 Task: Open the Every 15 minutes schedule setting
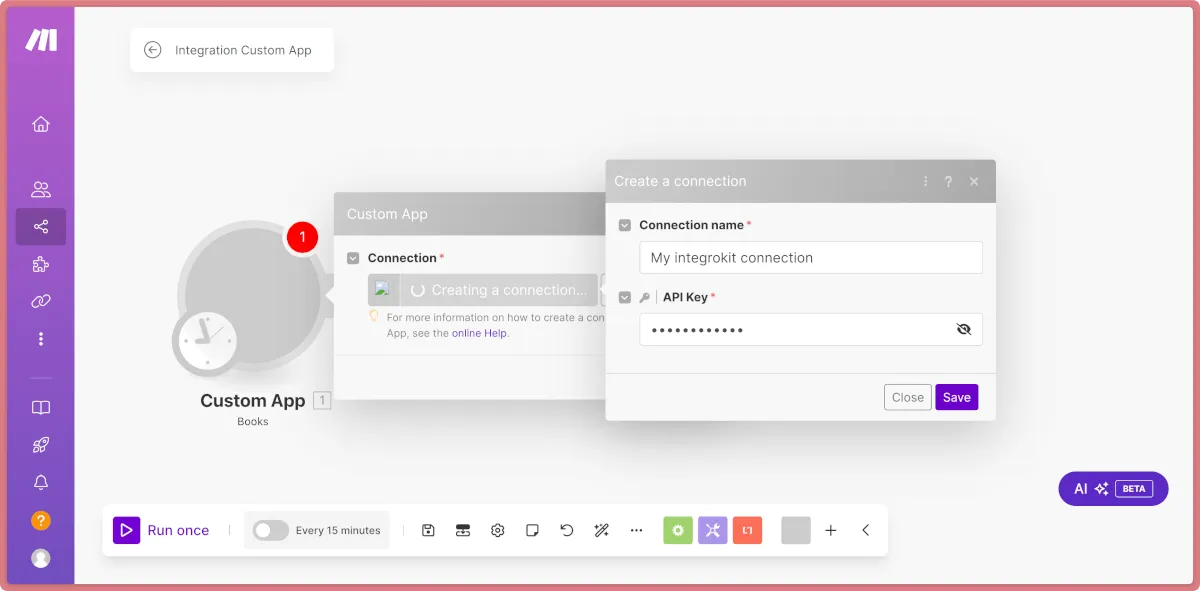pyautogui.click(x=338, y=531)
